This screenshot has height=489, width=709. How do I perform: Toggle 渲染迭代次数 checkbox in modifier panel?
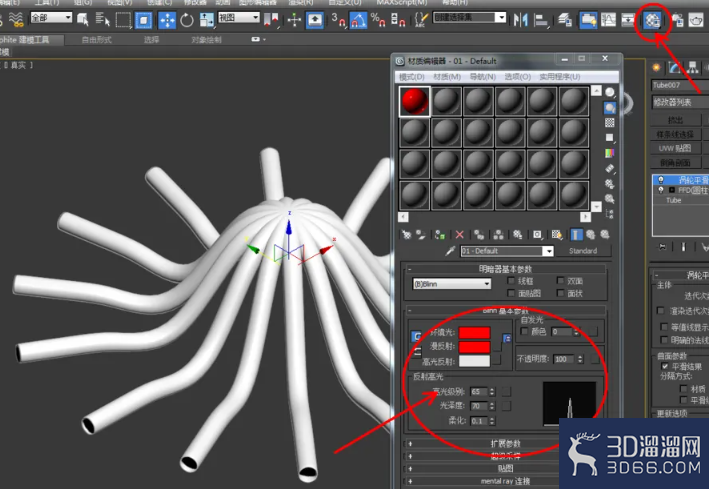661,311
